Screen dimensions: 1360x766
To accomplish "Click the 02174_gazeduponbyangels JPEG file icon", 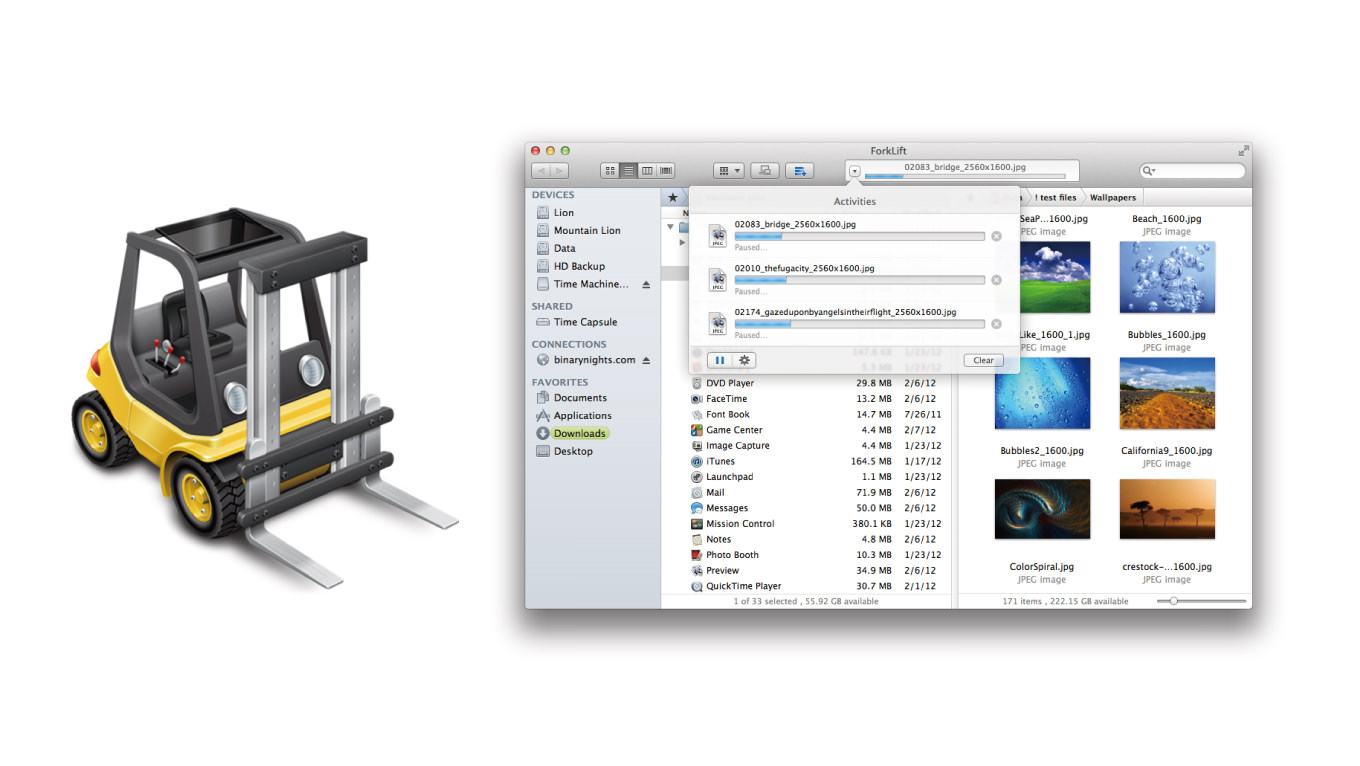I will (717, 323).
